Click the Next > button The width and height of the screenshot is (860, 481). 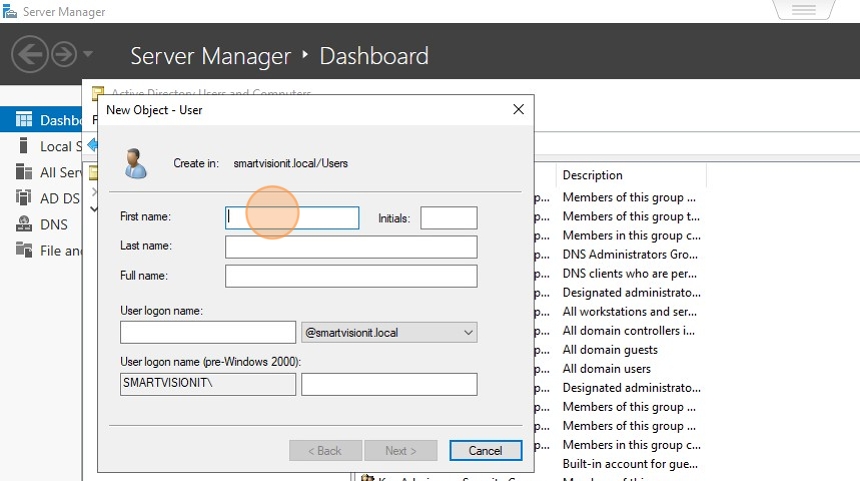(x=401, y=450)
